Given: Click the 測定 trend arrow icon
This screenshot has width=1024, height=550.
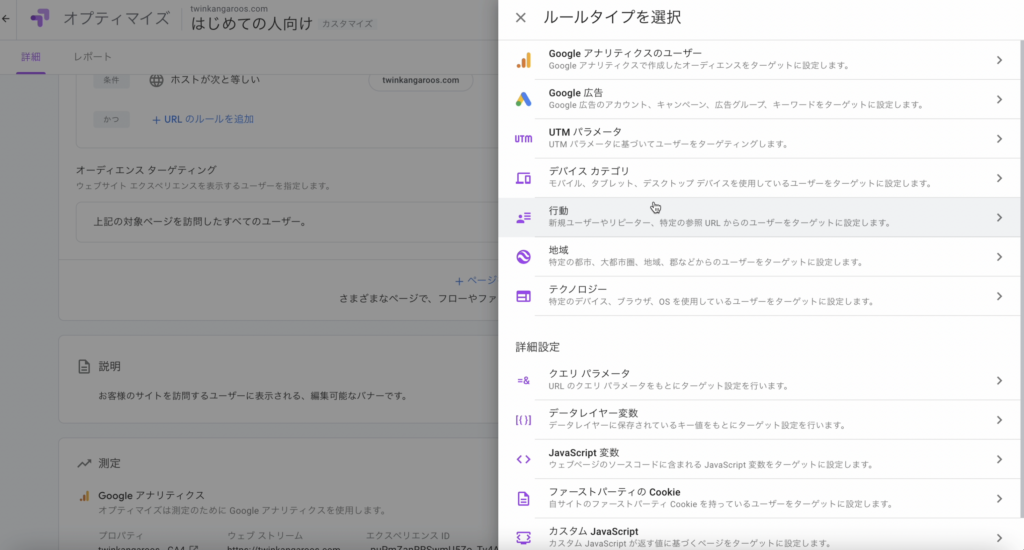Looking at the screenshot, I should pos(84,463).
